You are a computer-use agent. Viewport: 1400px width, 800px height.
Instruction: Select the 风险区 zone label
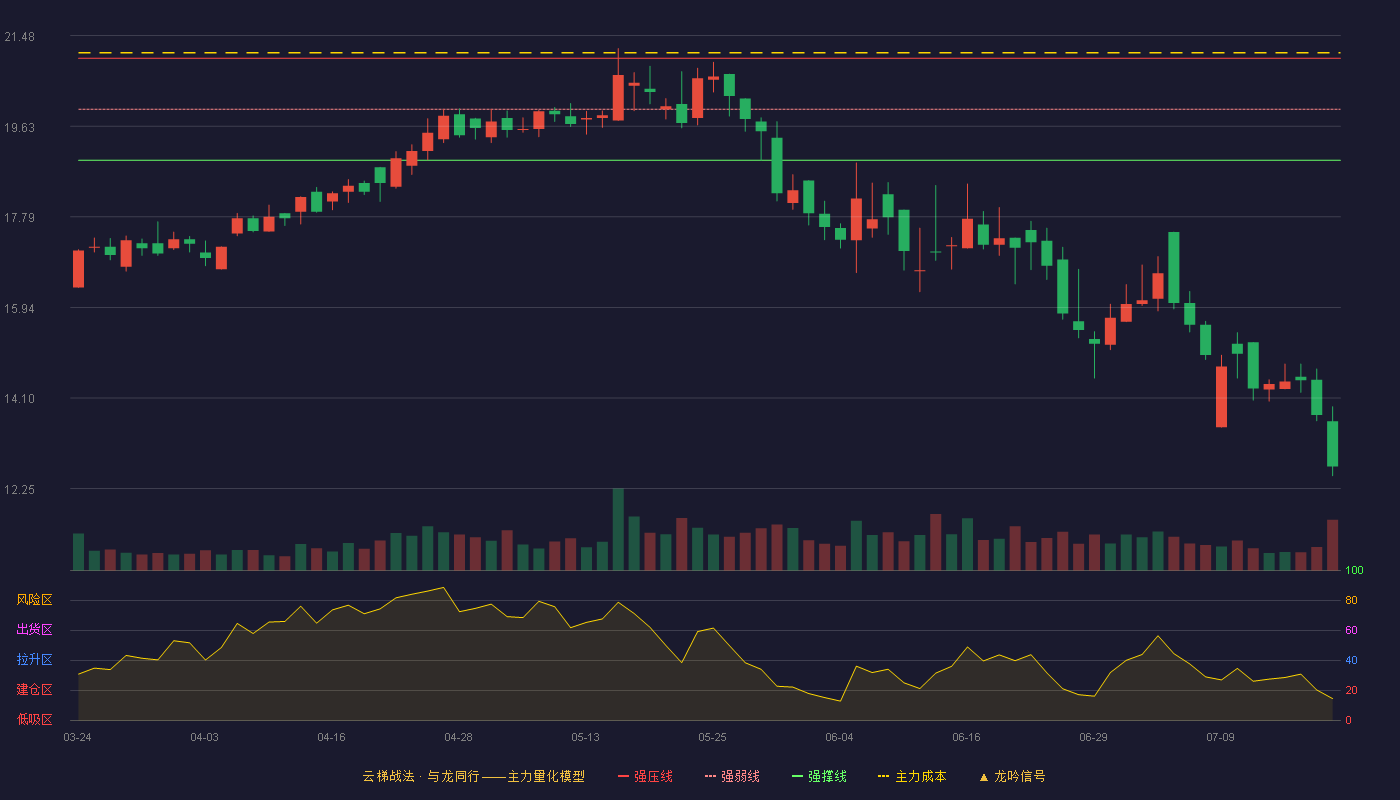[x=34, y=600]
